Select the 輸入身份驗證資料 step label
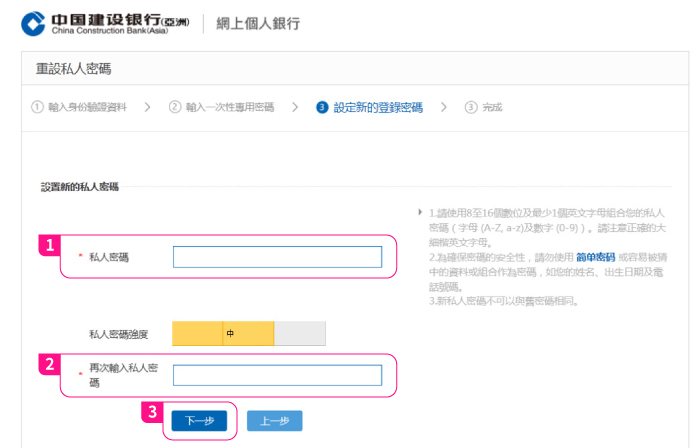The width and height of the screenshot is (700, 448). point(88,107)
